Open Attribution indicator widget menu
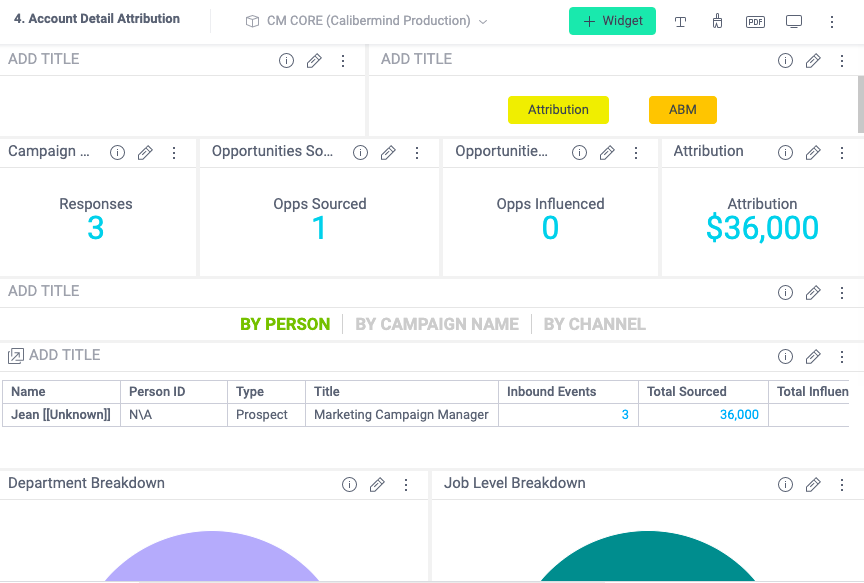This screenshot has height=583, width=864. [x=841, y=153]
